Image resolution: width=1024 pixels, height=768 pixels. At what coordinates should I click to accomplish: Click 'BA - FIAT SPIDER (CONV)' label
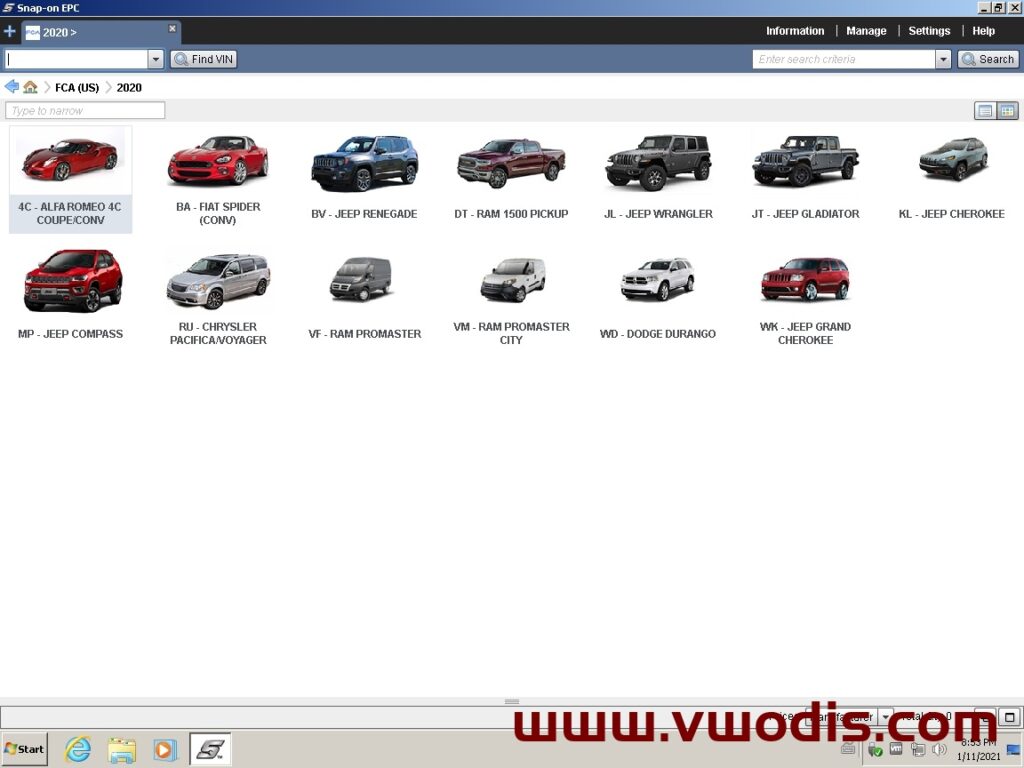[x=217, y=214]
